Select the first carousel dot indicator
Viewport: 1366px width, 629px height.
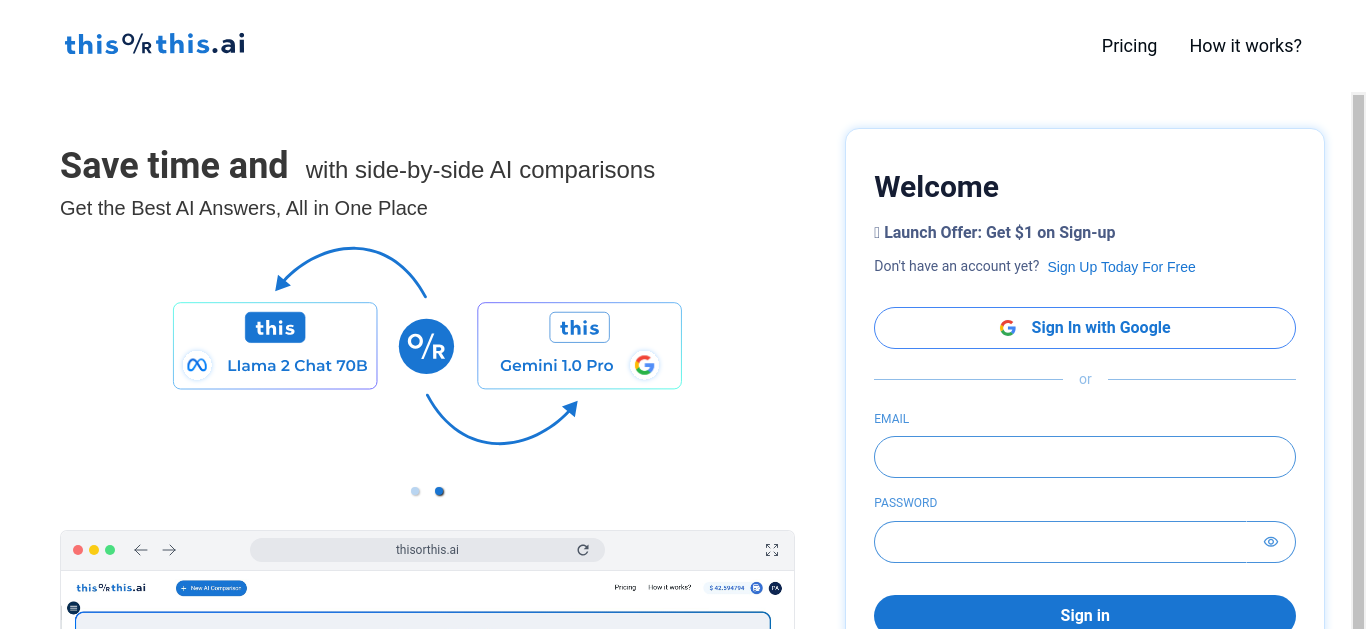tap(416, 491)
